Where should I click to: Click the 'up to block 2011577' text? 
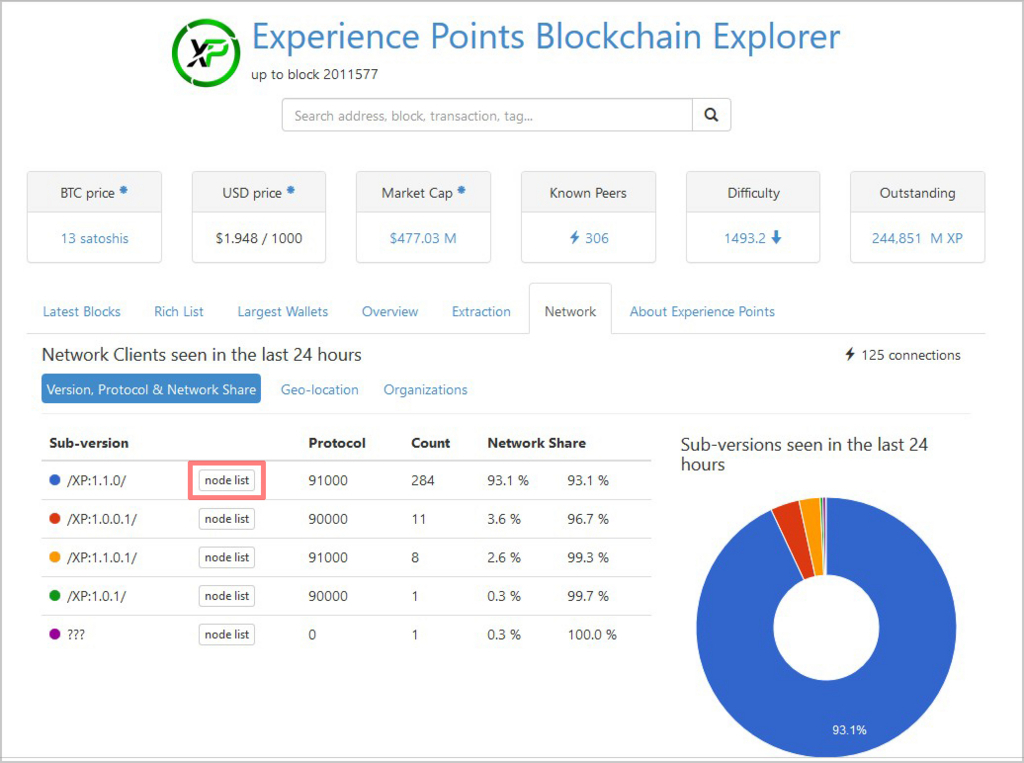[314, 74]
